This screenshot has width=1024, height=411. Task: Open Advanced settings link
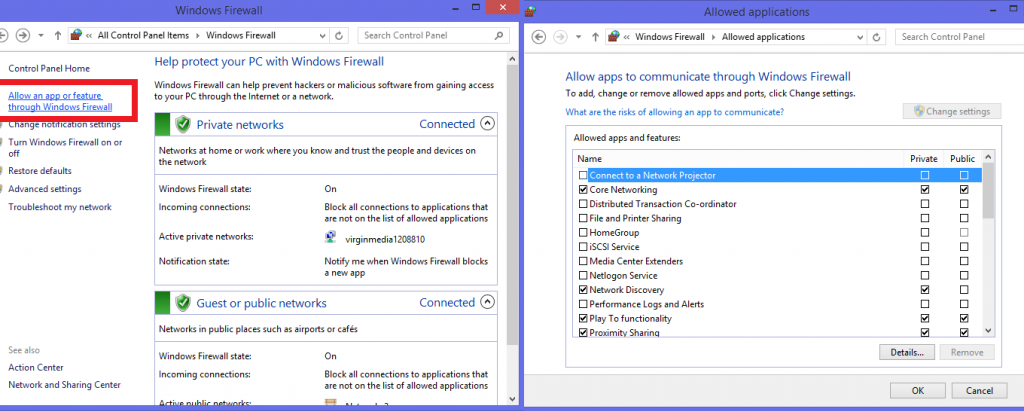pyautogui.click(x=44, y=189)
